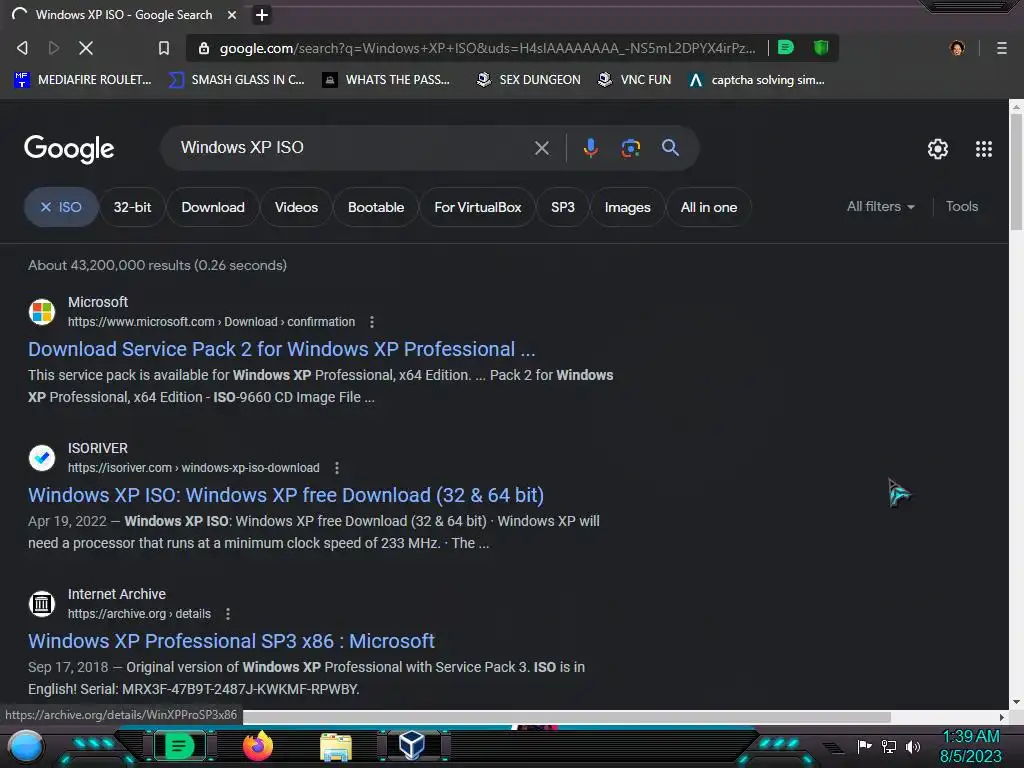Open Windows XP Professional SP3 x86 result
The image size is (1024, 768).
click(x=231, y=641)
